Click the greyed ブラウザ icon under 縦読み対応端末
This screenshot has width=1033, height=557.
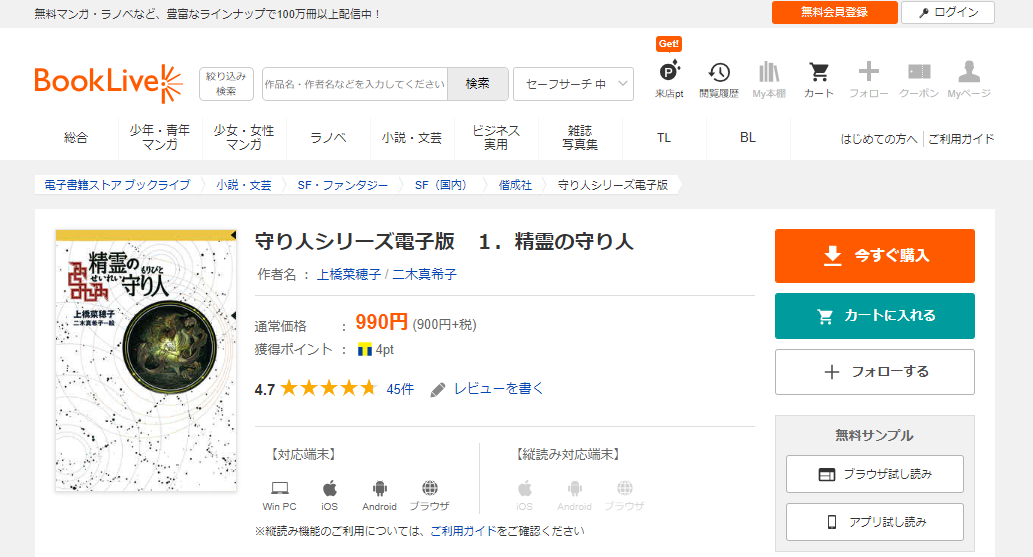[625, 488]
